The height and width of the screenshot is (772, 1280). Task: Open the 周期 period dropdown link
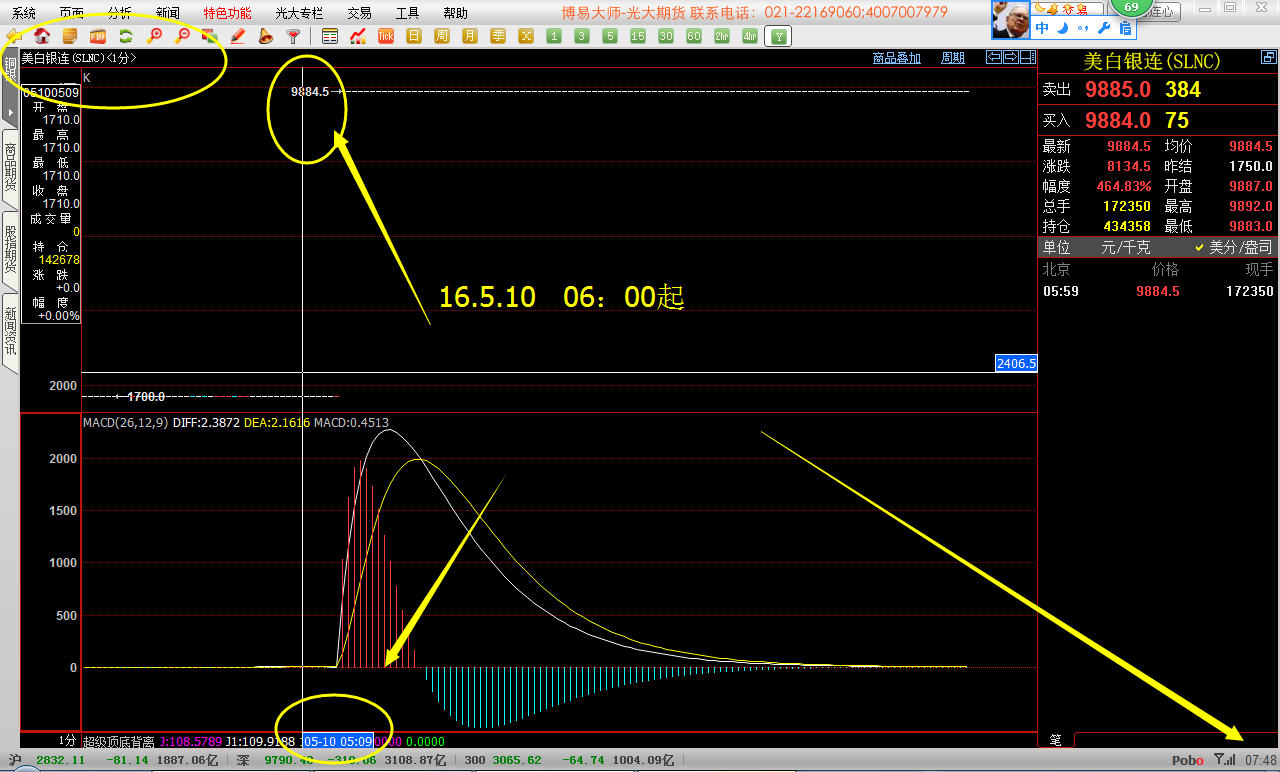(x=953, y=58)
